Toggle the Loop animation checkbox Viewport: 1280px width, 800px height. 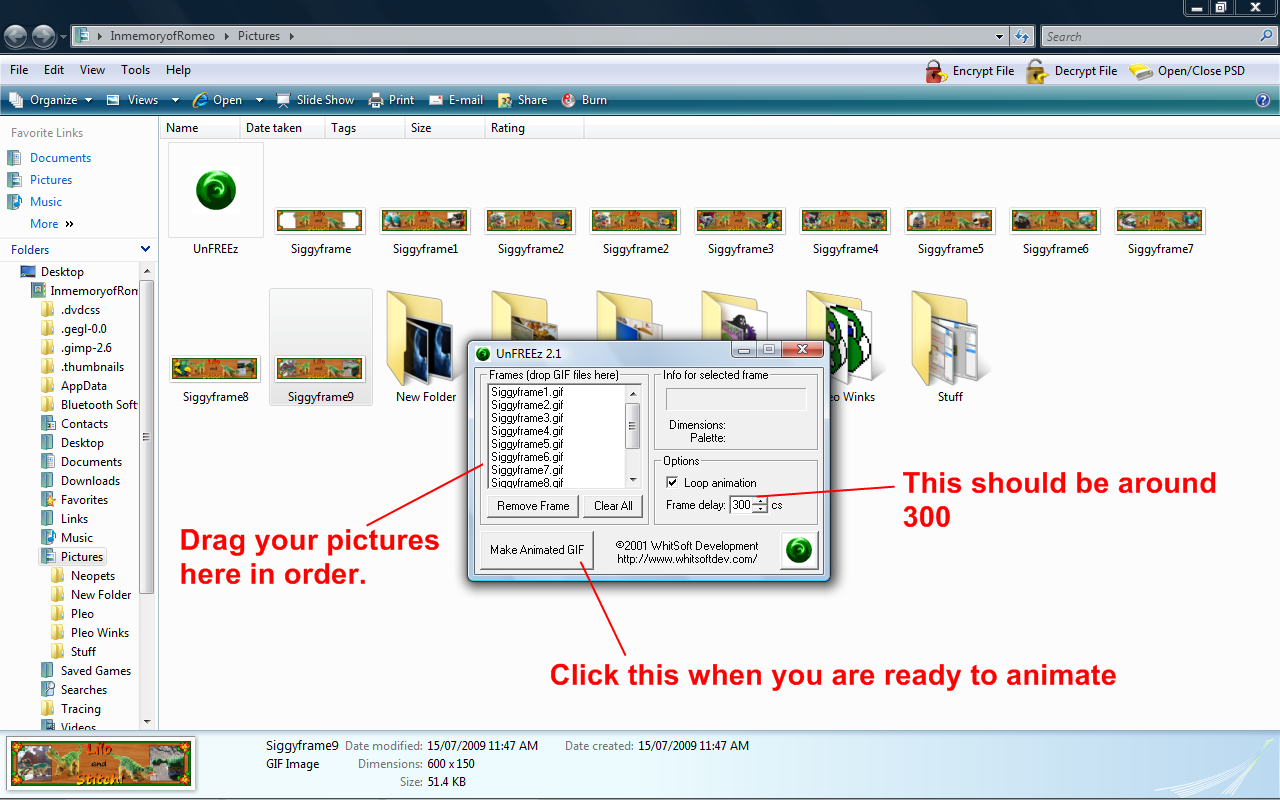point(672,483)
